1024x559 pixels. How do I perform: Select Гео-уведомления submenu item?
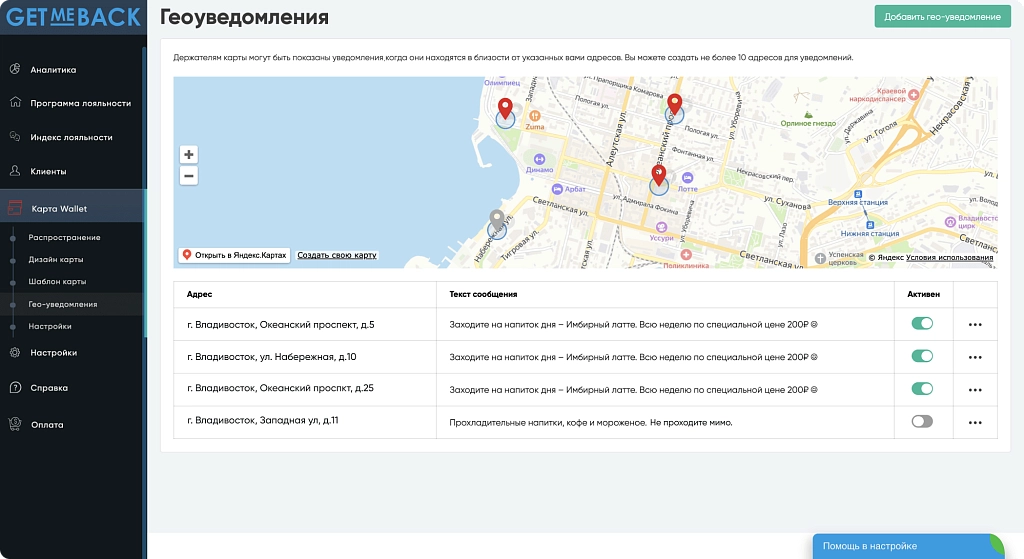click(x=63, y=304)
